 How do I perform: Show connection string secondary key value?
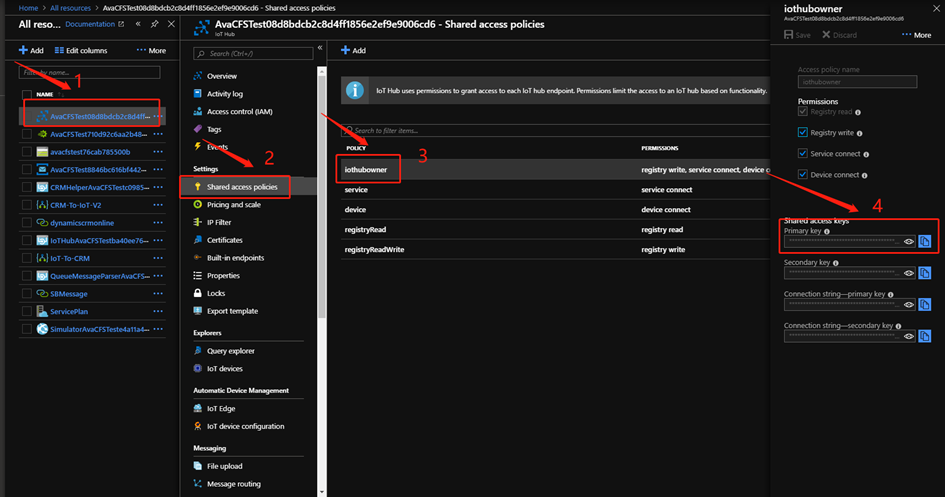pos(908,336)
